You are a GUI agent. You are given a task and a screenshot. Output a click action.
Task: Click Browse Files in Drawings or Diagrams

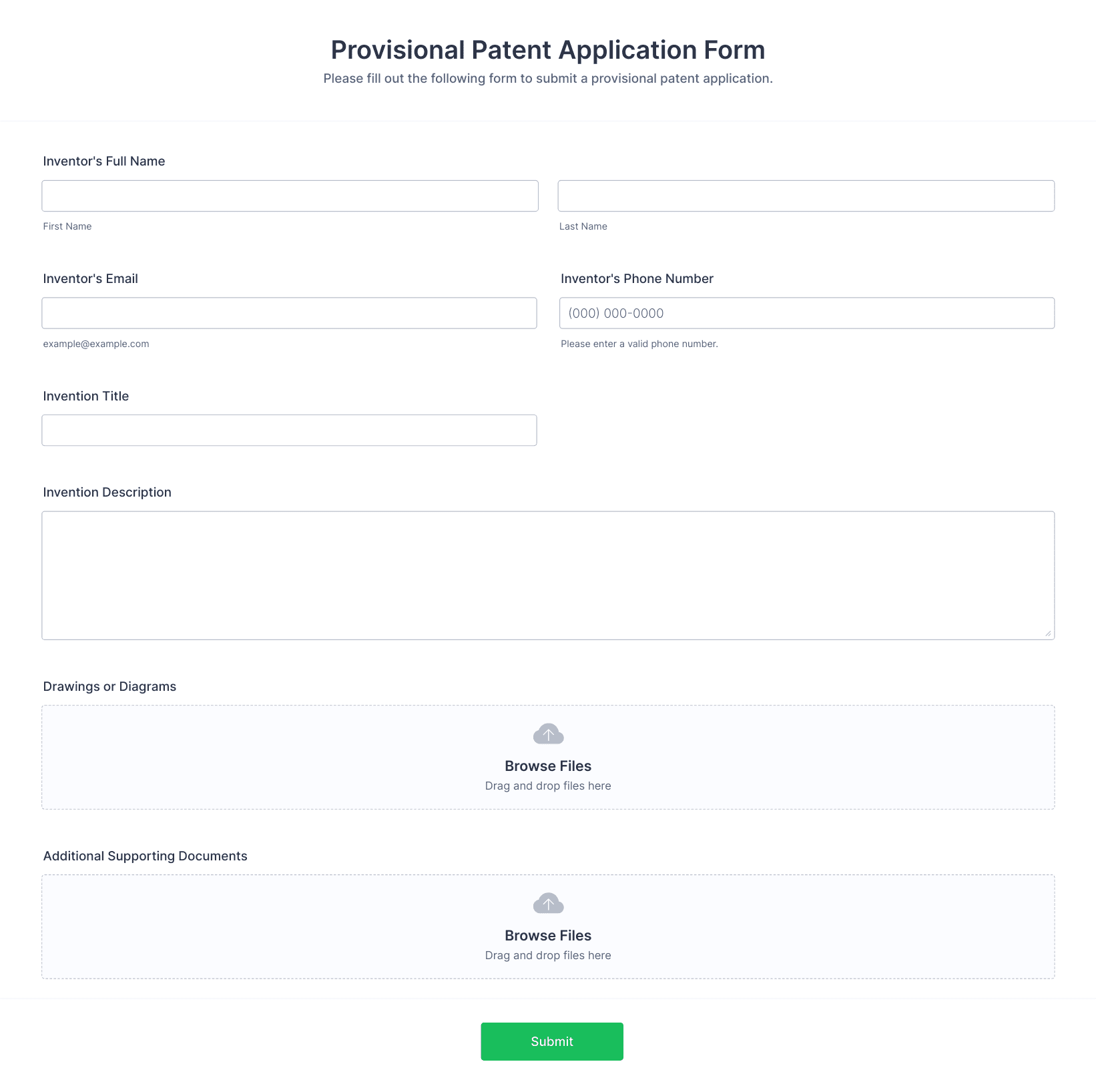point(548,766)
